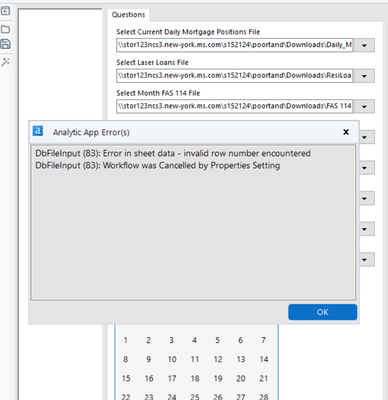Screen dimensions: 388x400
Task: Select day 12 in the calendar
Action: tap(218, 359)
